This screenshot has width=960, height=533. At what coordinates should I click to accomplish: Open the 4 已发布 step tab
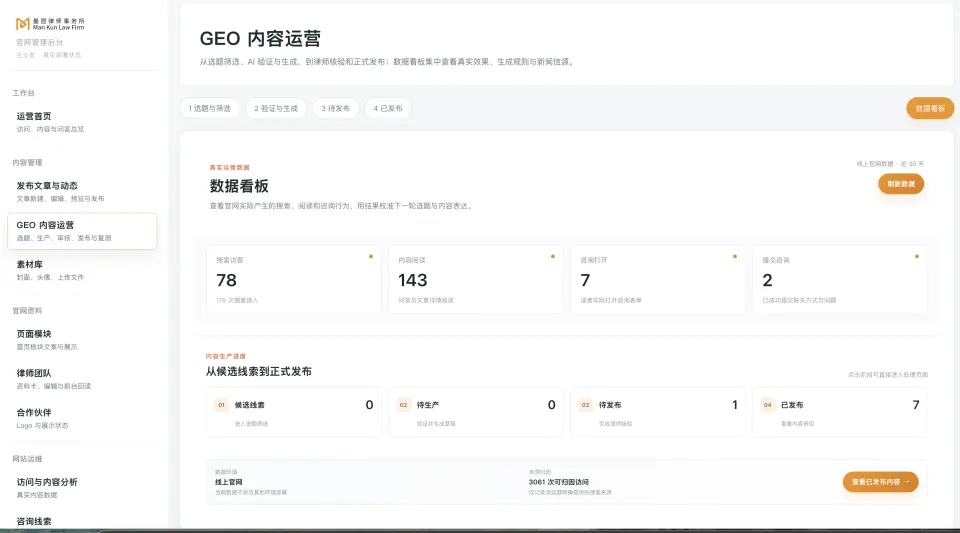pos(388,108)
